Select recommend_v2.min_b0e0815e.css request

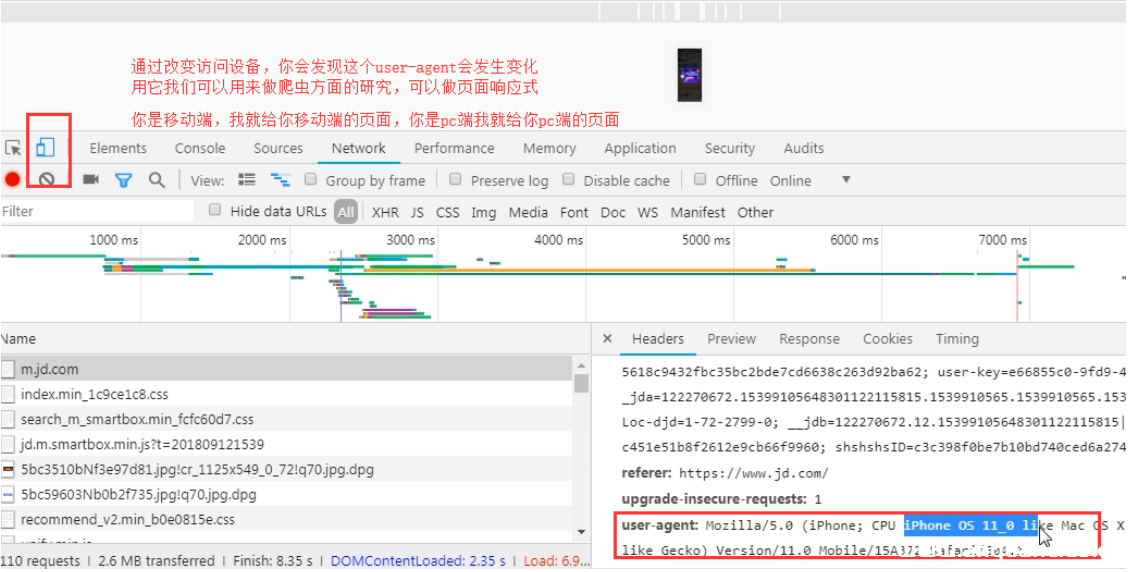pos(287,519)
